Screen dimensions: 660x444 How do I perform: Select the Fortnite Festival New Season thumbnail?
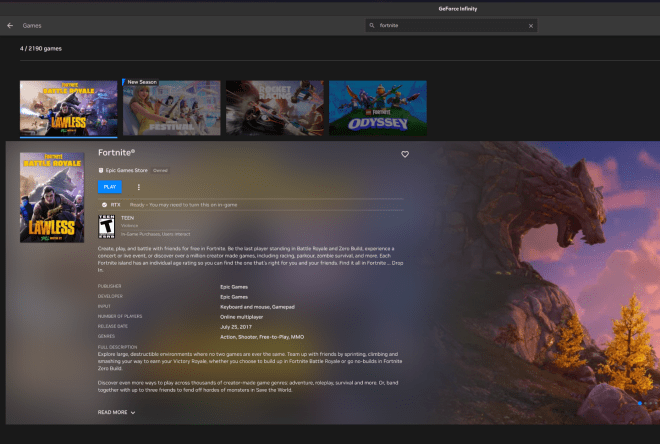[x=171, y=108]
